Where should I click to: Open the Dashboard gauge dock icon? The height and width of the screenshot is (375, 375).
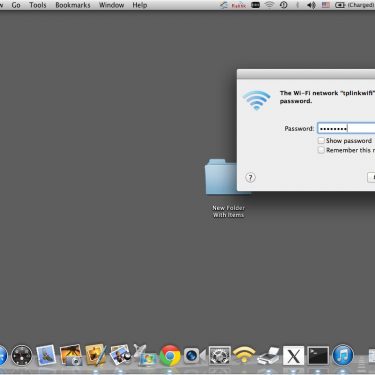click(x=22, y=355)
